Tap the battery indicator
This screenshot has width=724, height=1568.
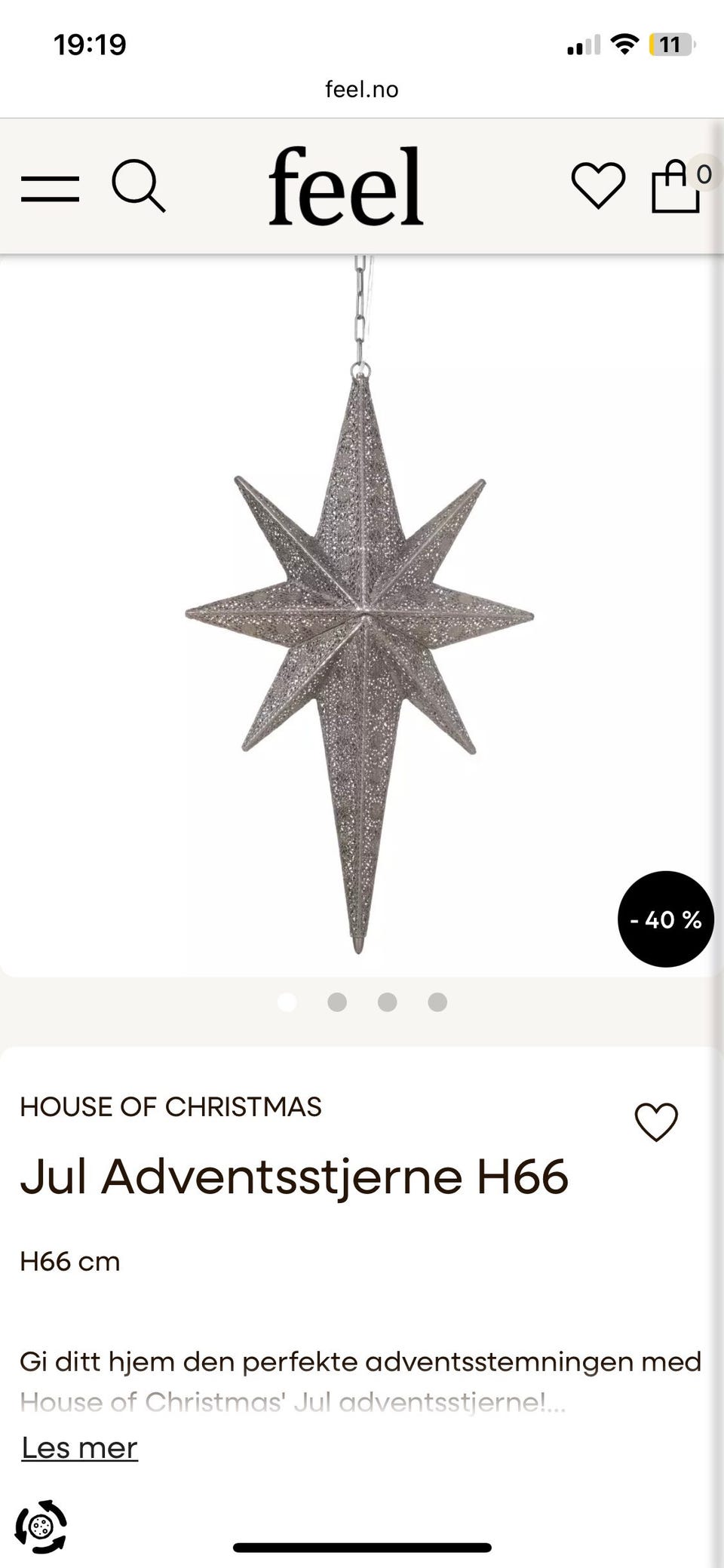670,44
